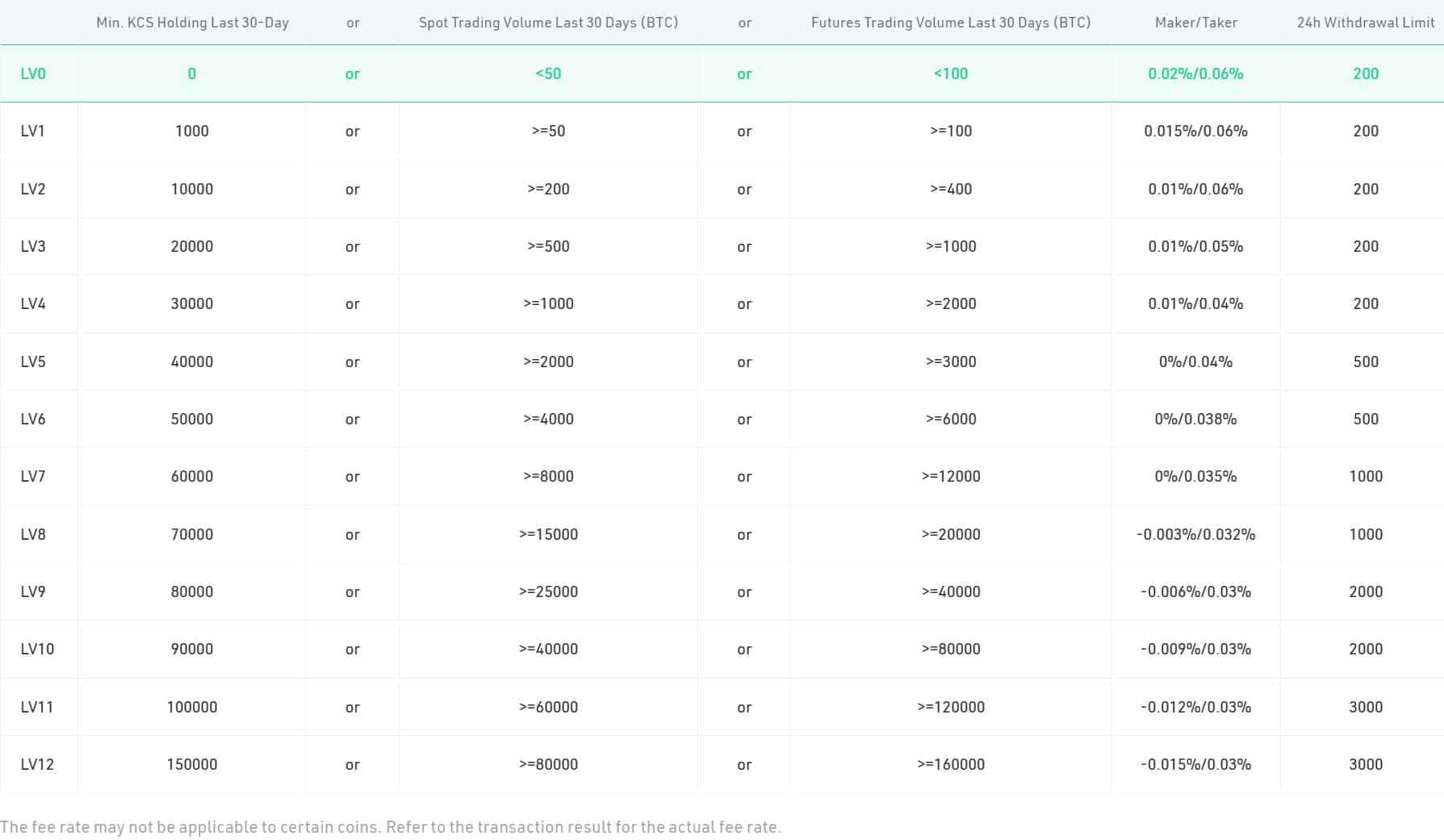Click futures volume value >=3000

coord(951,361)
